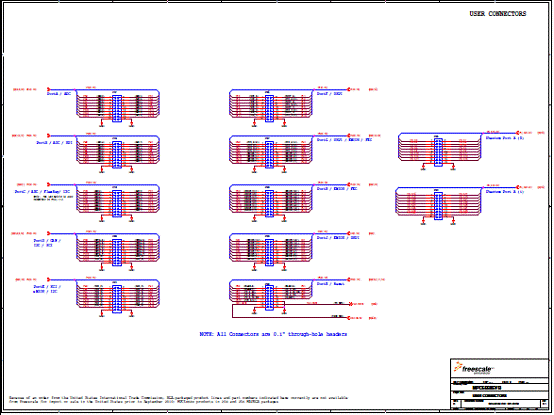Viewport: 554px width, 415px height.
Task: Select the PortB / ADC / SCI label
Action: point(55,143)
